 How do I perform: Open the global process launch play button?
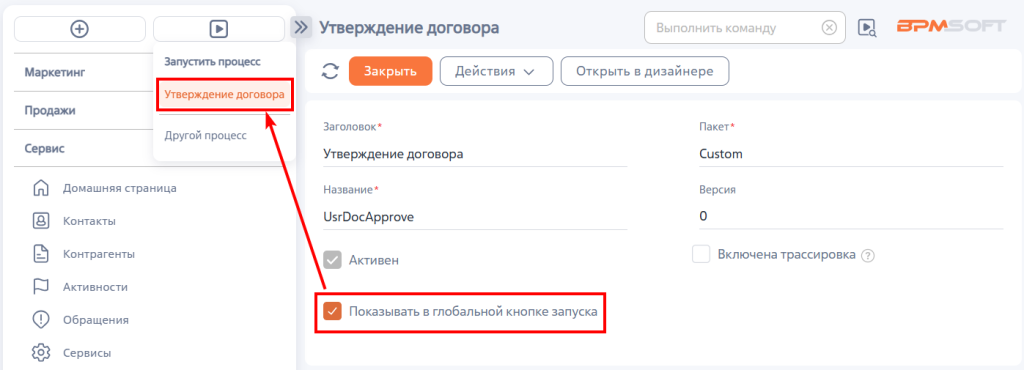click(219, 29)
